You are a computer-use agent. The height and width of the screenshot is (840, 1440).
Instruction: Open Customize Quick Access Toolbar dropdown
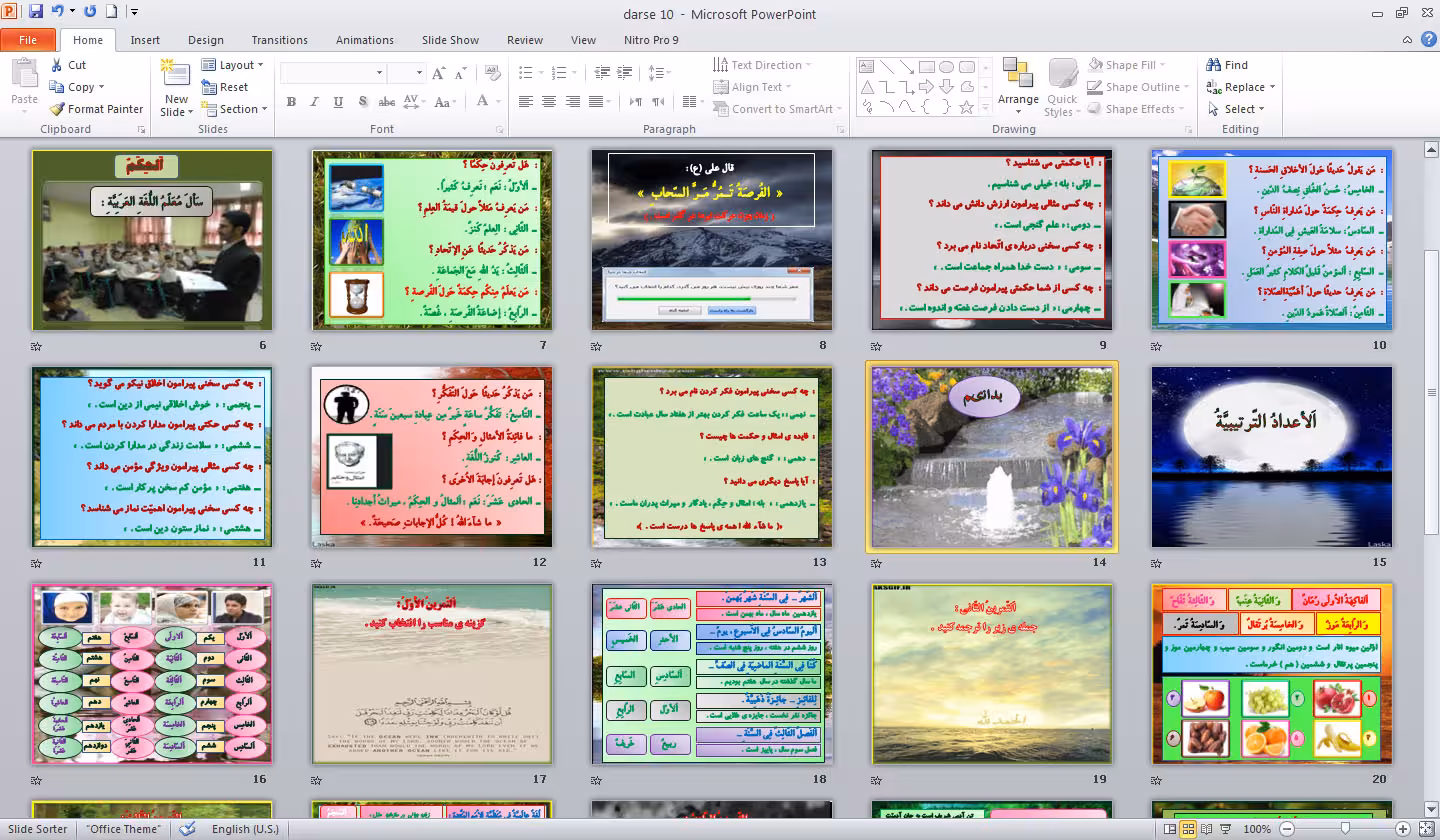[134, 13]
